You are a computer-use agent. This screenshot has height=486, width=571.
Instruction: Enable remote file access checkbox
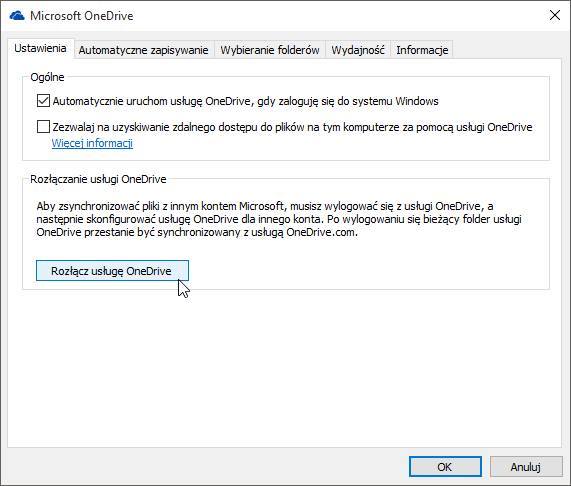(x=43, y=127)
